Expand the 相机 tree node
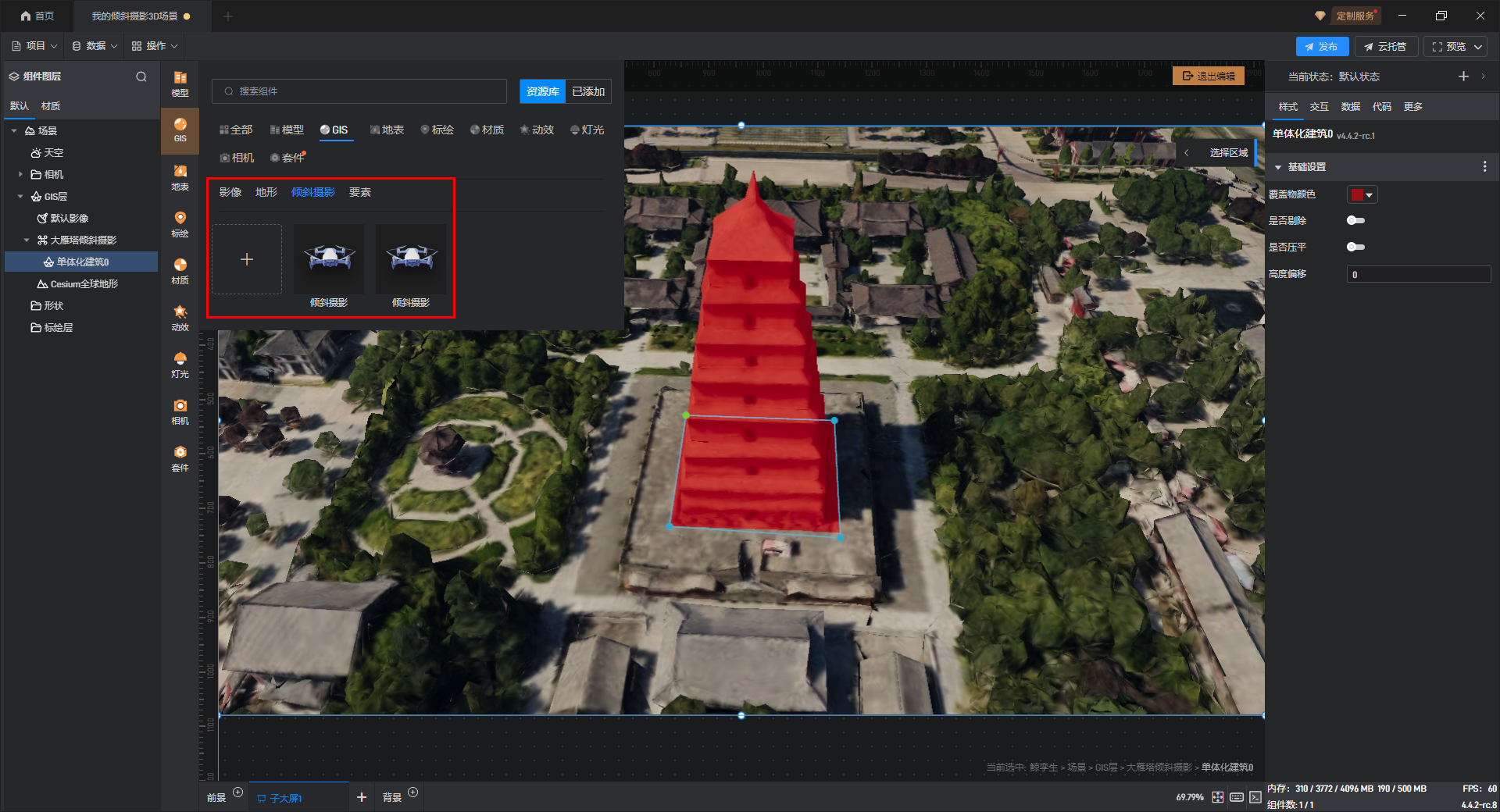Screen dimensions: 1500x812 pos(20,174)
